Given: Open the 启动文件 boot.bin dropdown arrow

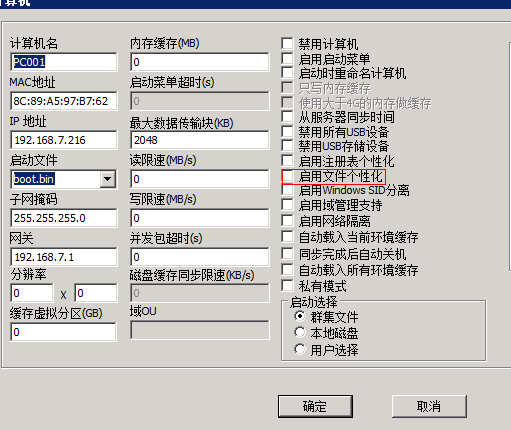Looking at the screenshot, I should [x=107, y=179].
